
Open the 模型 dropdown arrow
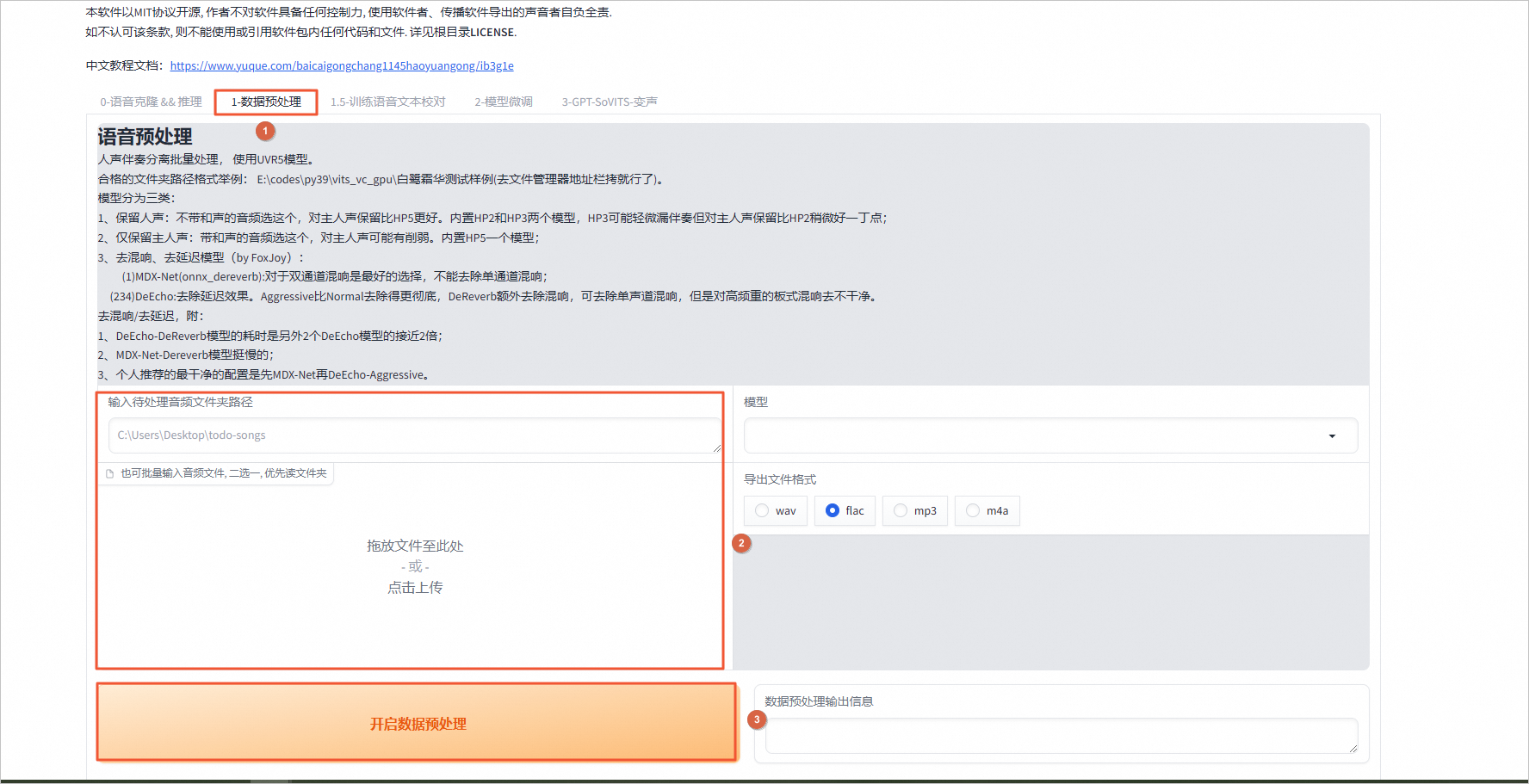1333,435
